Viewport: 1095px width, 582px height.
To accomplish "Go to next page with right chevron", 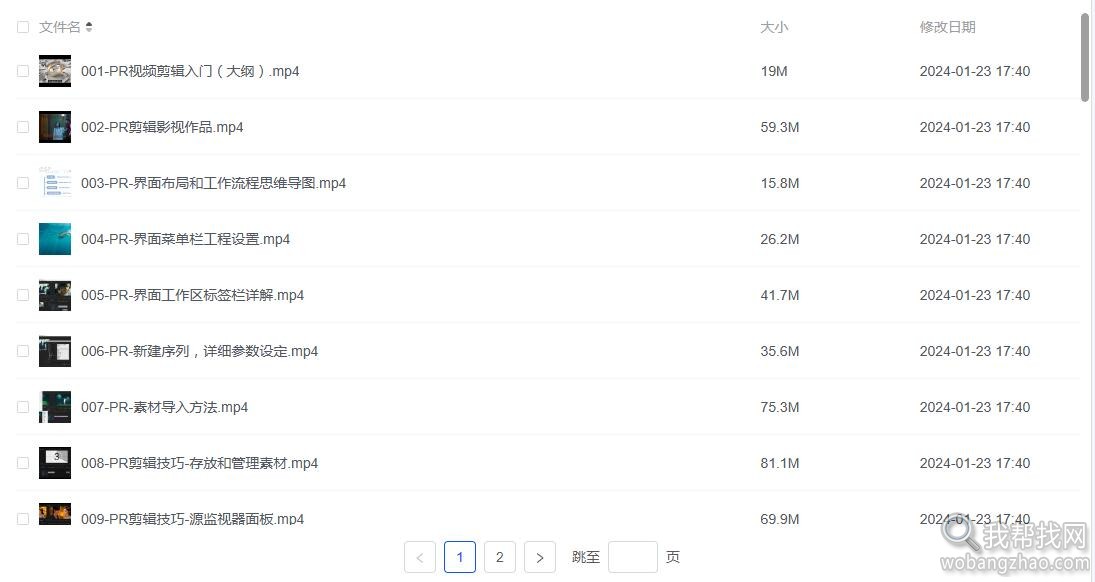I will [x=540, y=557].
